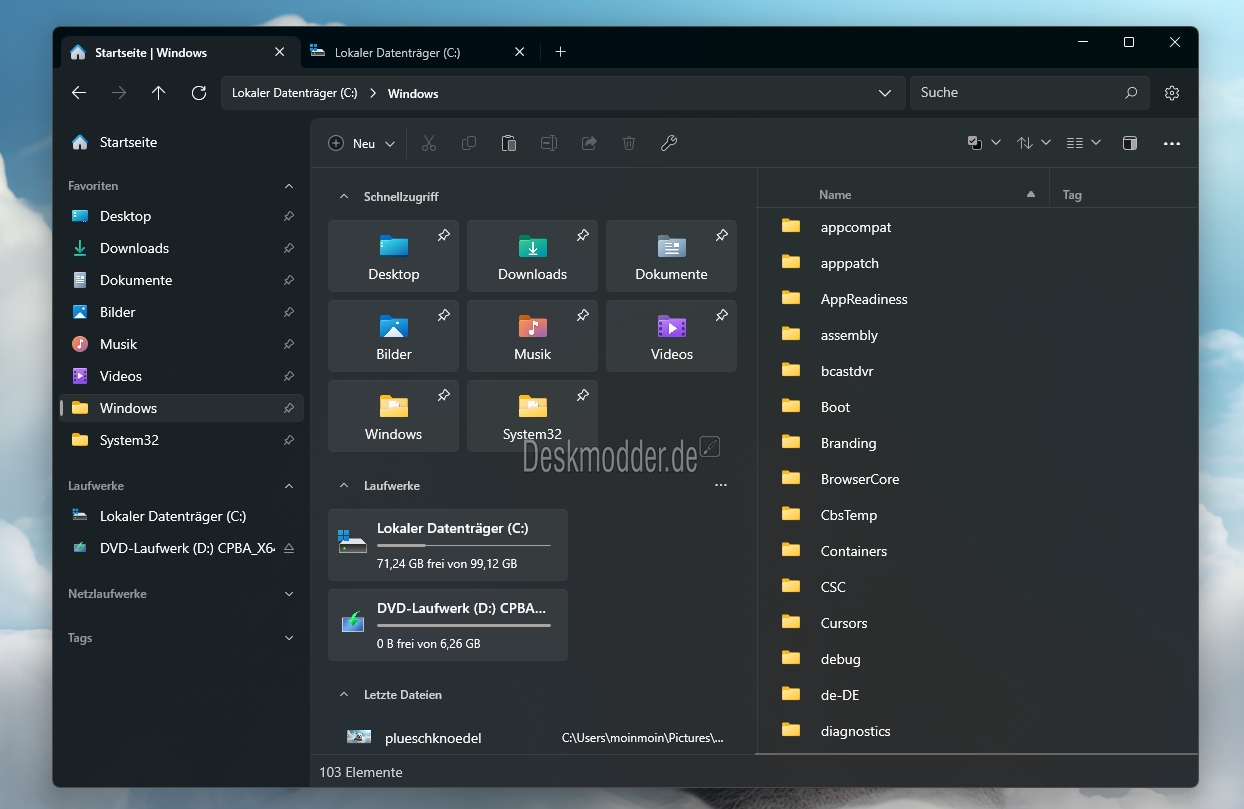This screenshot has height=809, width=1244.
Task: Click the Cut scissors icon in toolbar
Action: point(429,143)
